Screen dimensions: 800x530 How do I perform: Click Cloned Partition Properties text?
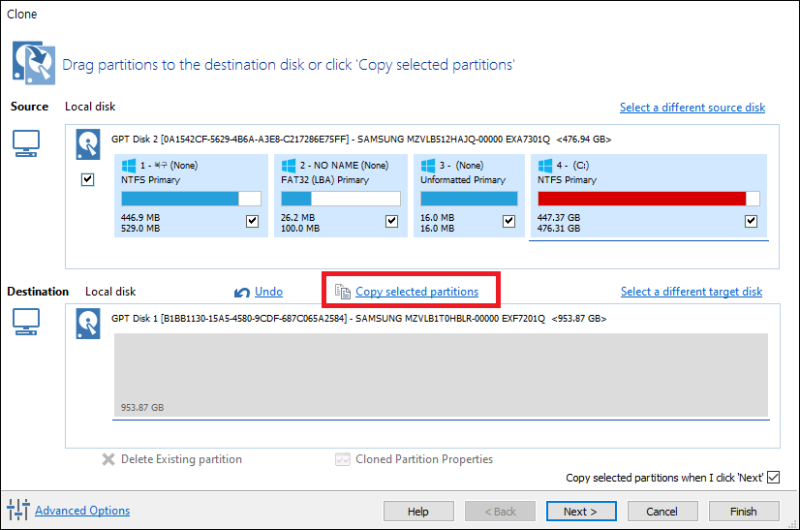click(424, 459)
